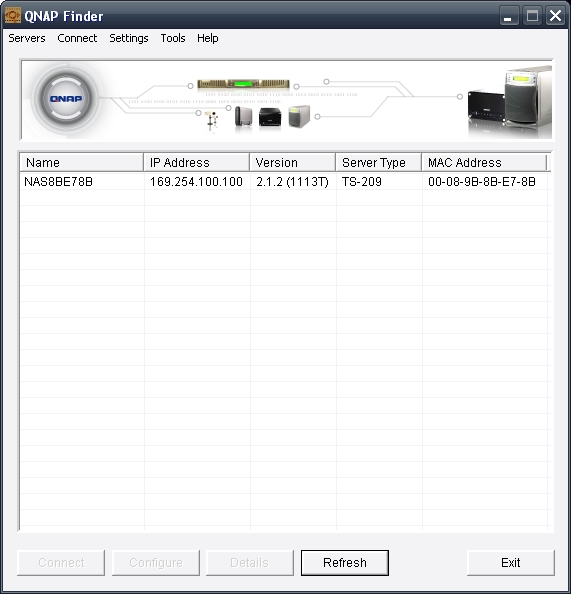This screenshot has height=594, width=571.
Task: Open the Settings menu
Action: pyautogui.click(x=128, y=38)
